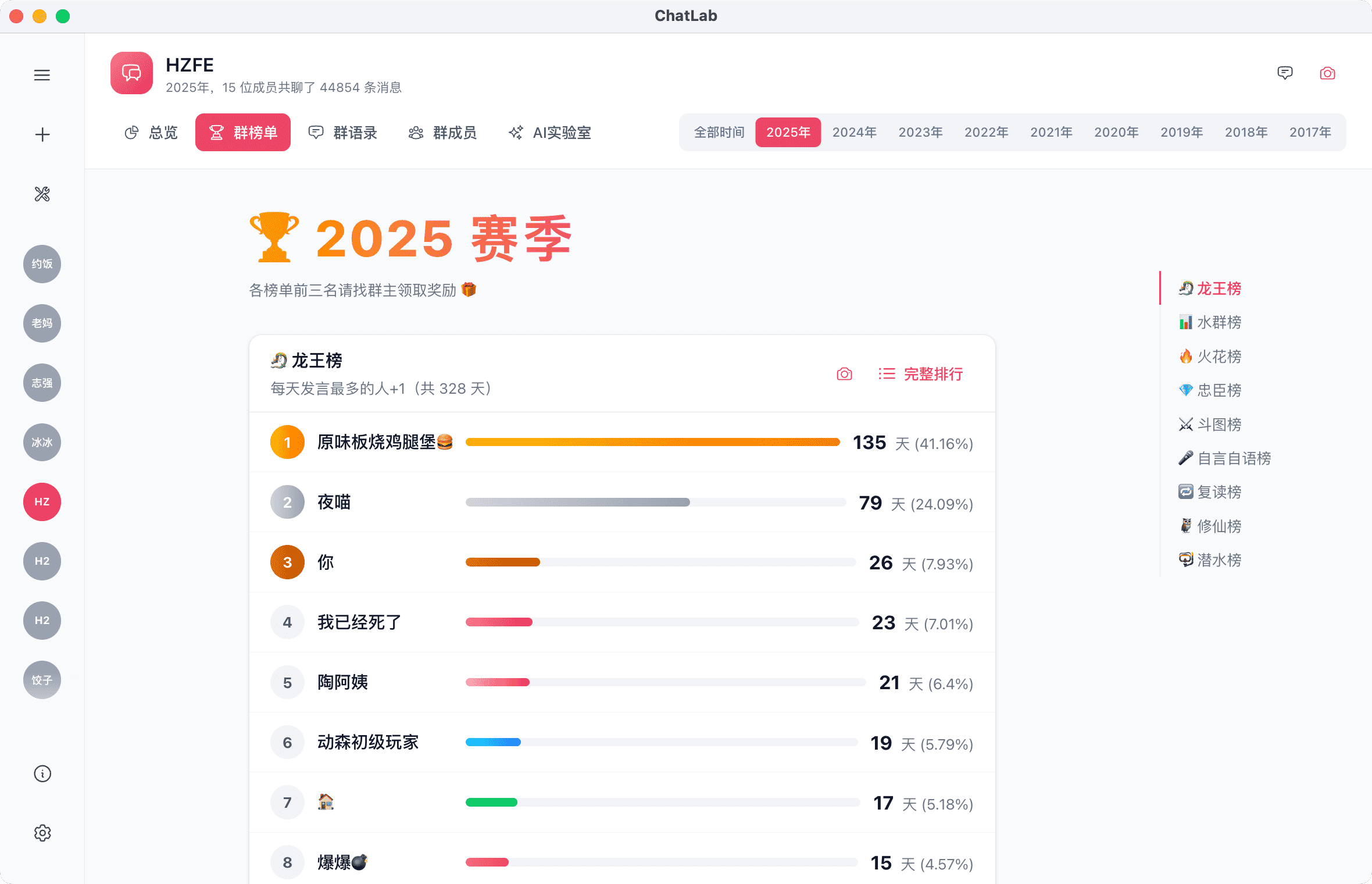Switch to the 群语录 tab
1372x884 pixels.
click(343, 133)
